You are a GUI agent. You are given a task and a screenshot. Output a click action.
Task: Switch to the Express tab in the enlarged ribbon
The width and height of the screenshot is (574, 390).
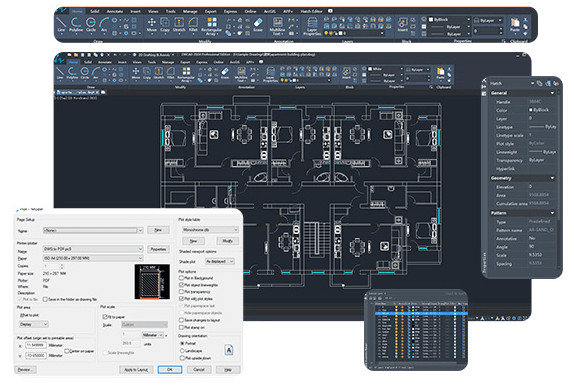(x=230, y=11)
